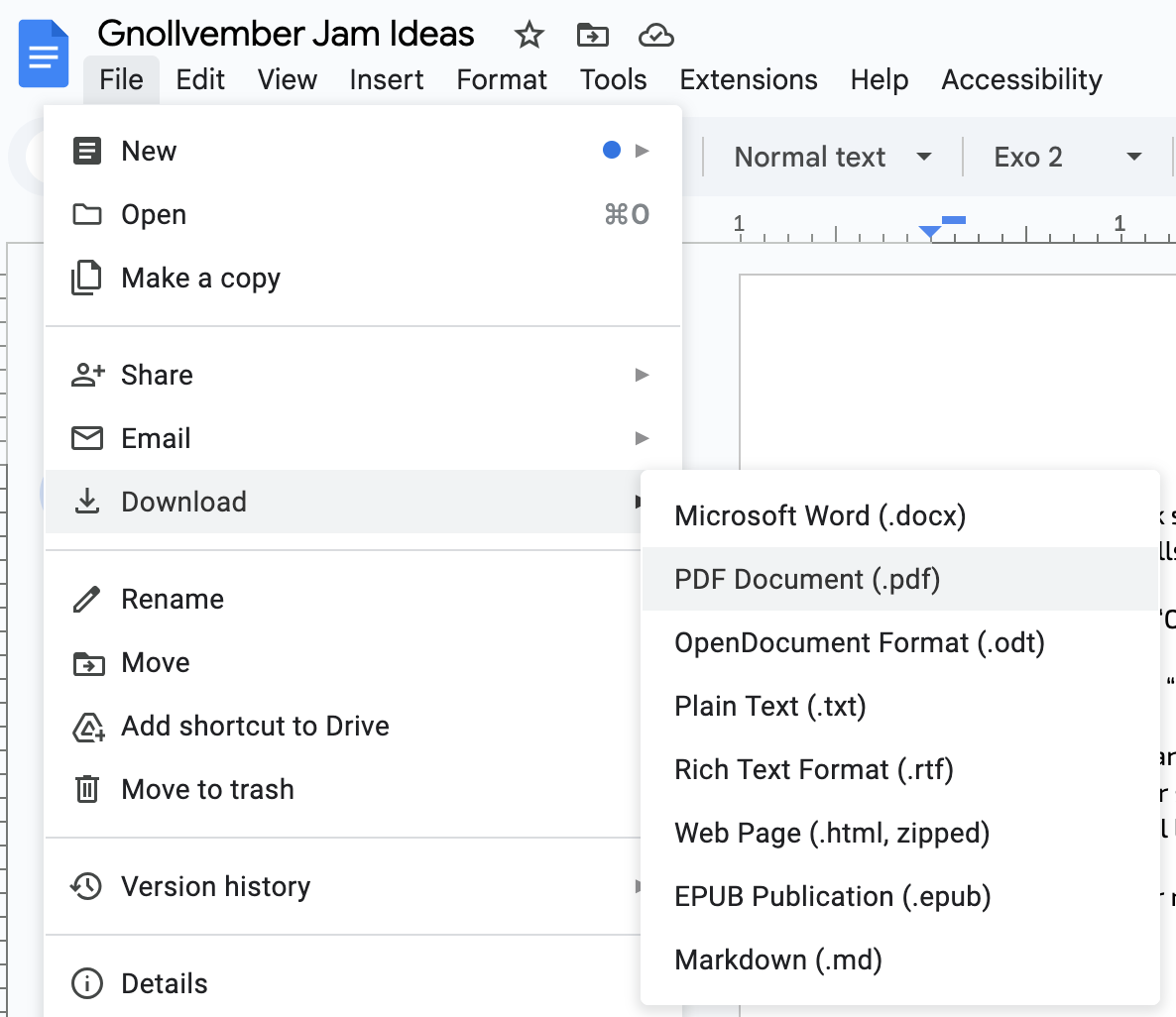
Task: Expand the Share submenu arrow
Action: 642,375
